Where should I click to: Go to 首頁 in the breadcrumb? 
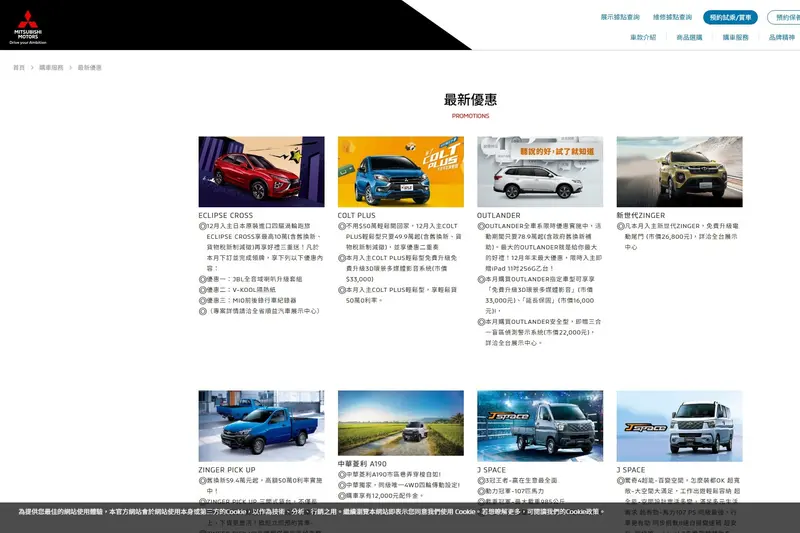[x=19, y=67]
